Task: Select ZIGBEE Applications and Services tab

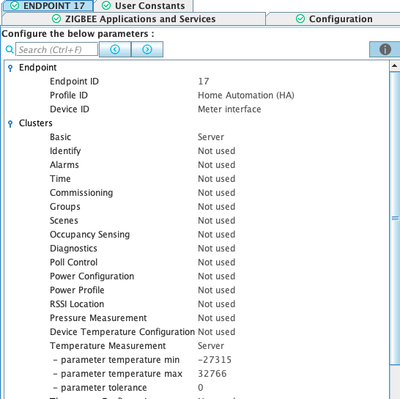Action: click(x=134, y=19)
